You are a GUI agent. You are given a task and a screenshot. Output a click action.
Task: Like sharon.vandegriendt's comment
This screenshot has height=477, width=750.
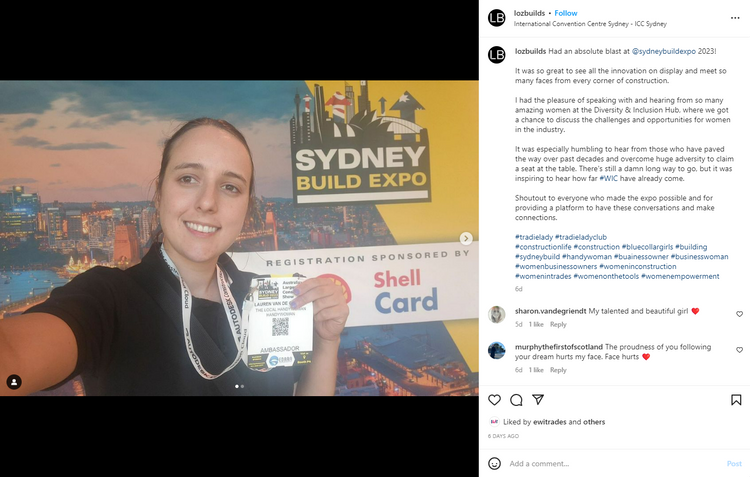click(x=739, y=314)
